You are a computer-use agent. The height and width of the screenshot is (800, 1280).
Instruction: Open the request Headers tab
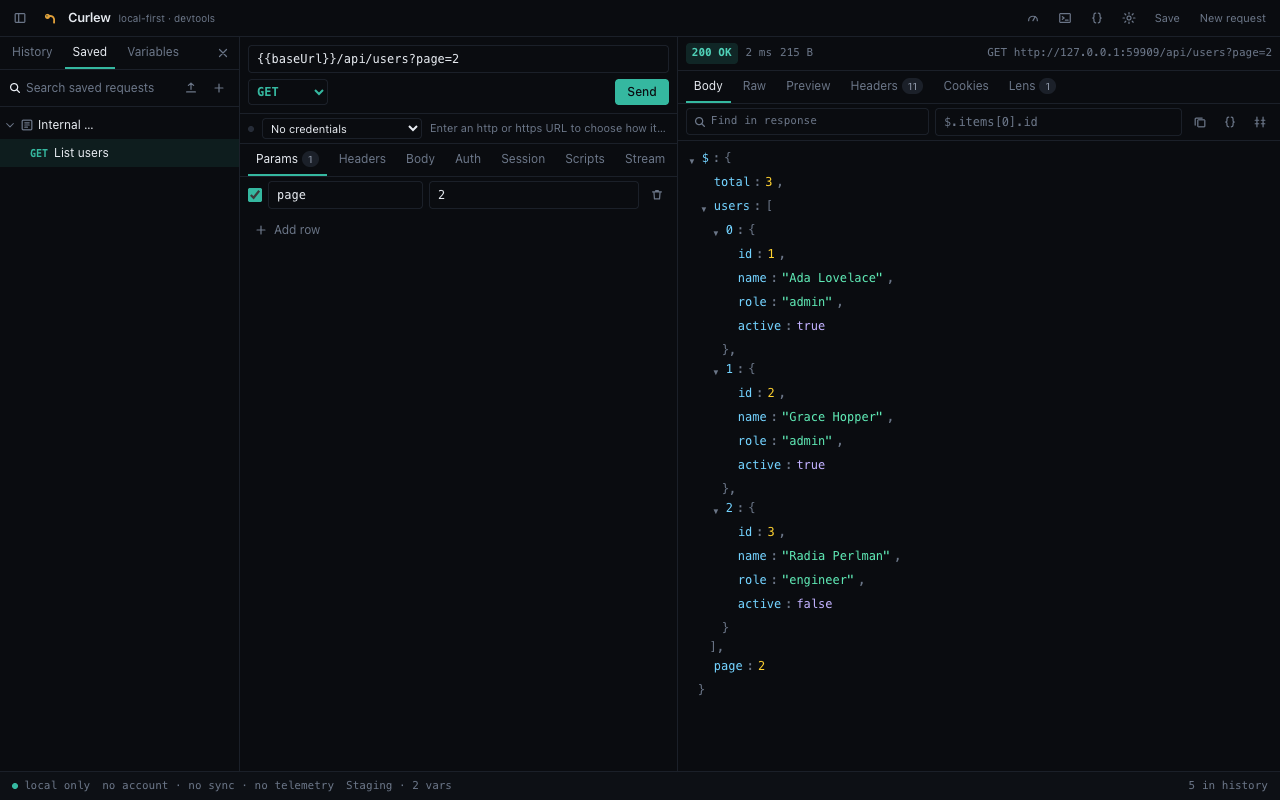click(x=362, y=159)
